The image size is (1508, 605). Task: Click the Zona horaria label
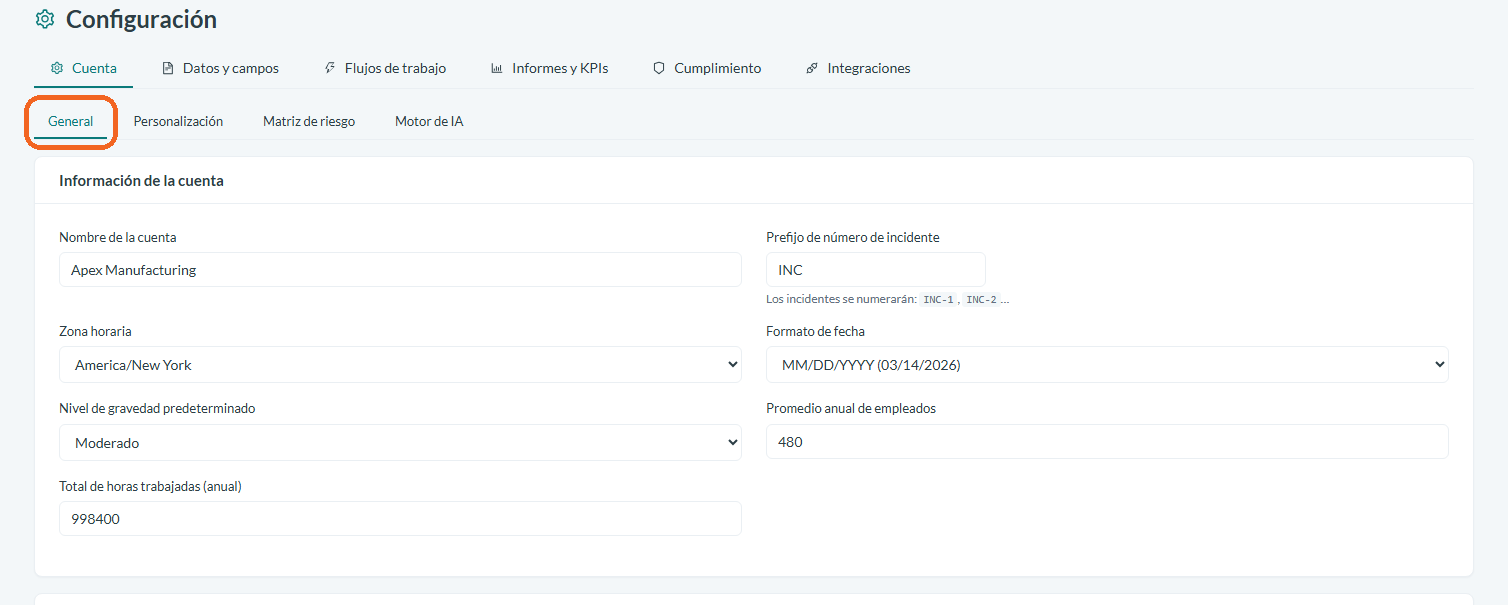tap(95, 331)
